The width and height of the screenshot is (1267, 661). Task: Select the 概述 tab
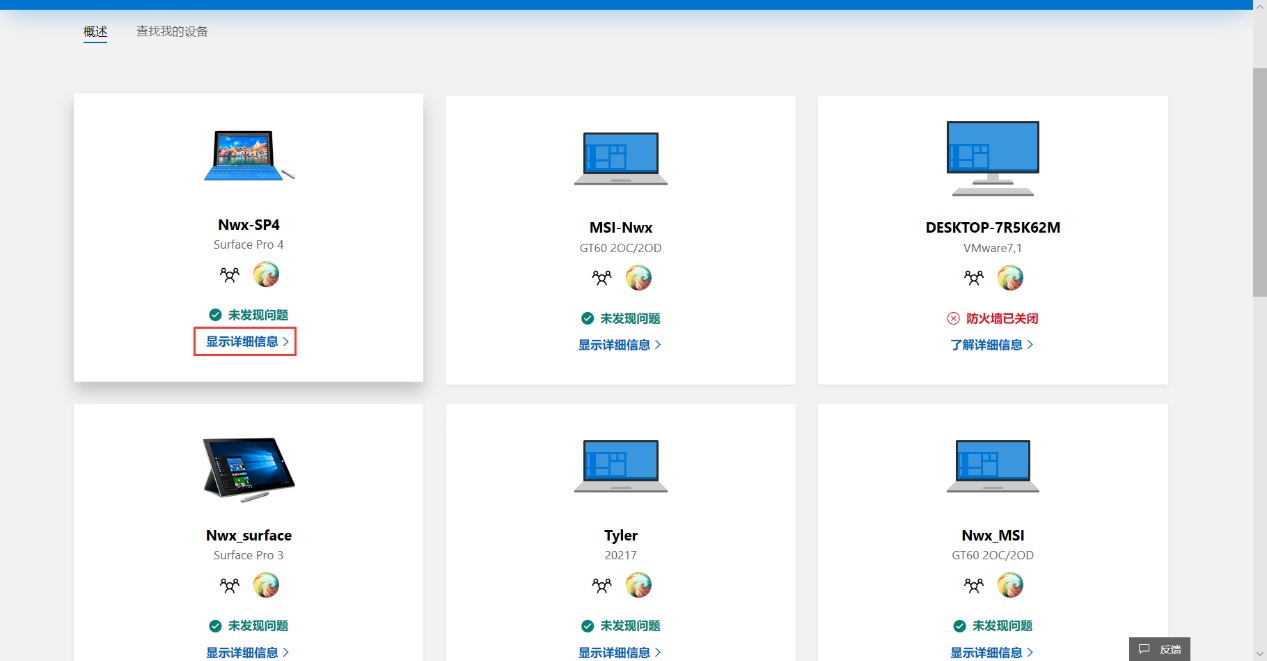pos(95,32)
